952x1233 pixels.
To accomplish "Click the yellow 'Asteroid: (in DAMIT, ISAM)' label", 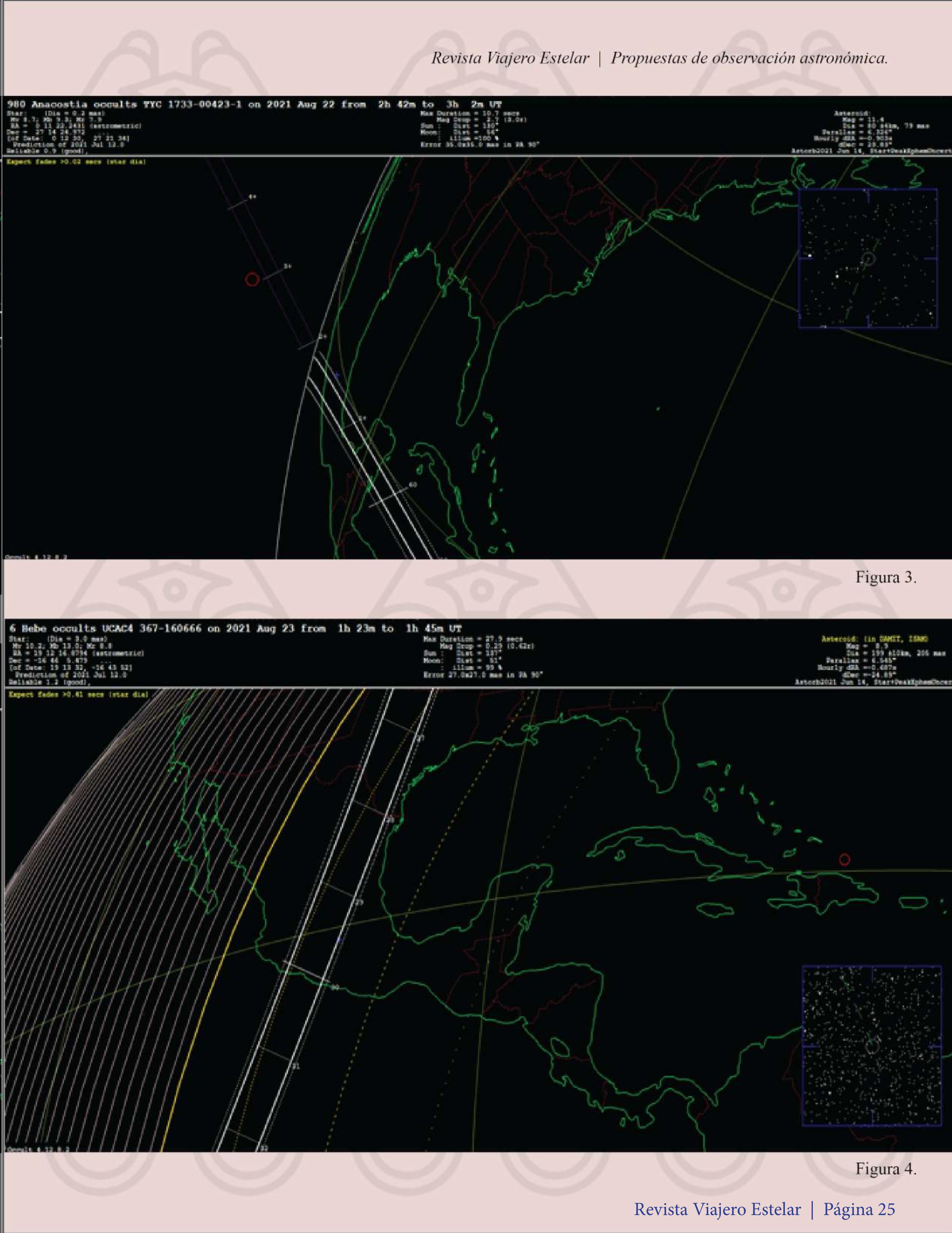I will 875,639.
